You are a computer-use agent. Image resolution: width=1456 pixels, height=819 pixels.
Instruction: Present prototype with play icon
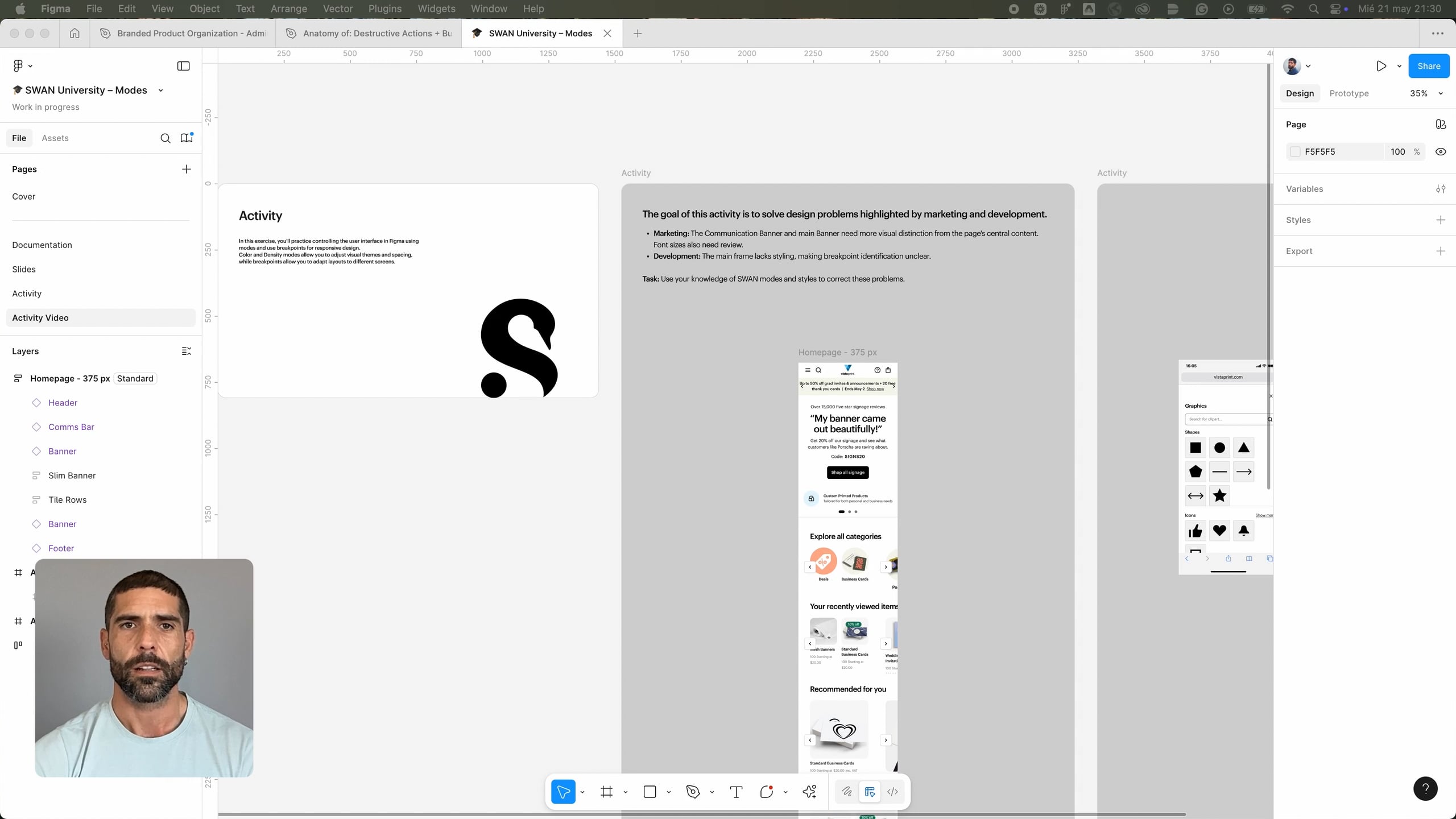(x=1381, y=66)
